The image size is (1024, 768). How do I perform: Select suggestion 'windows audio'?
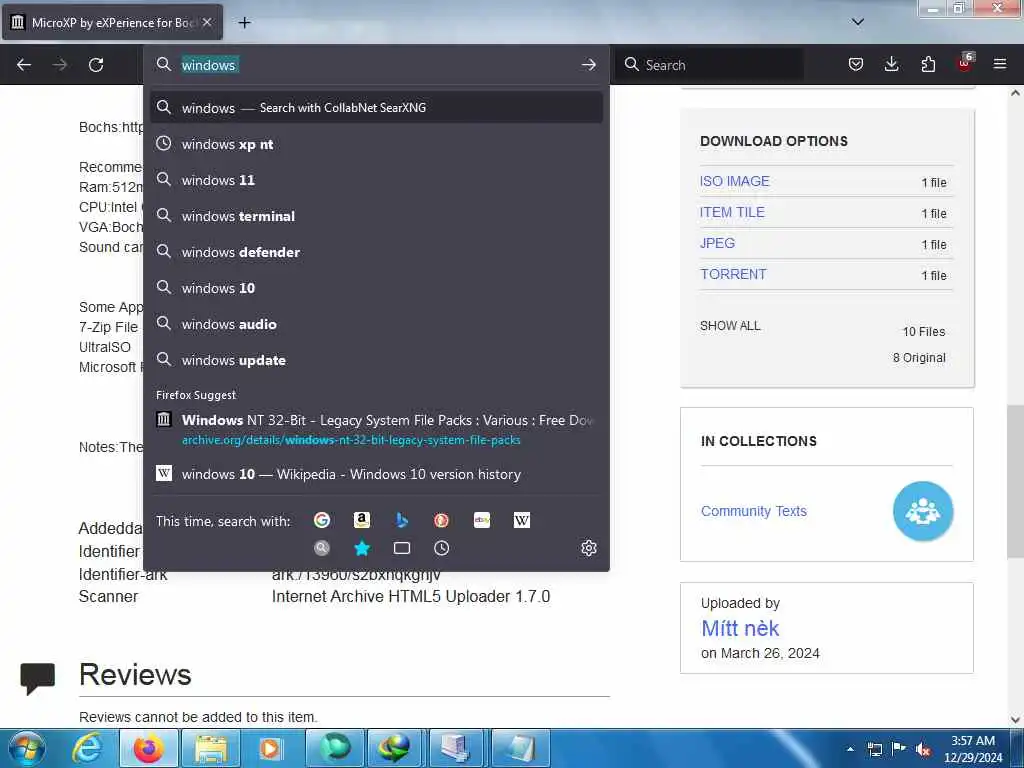(376, 324)
